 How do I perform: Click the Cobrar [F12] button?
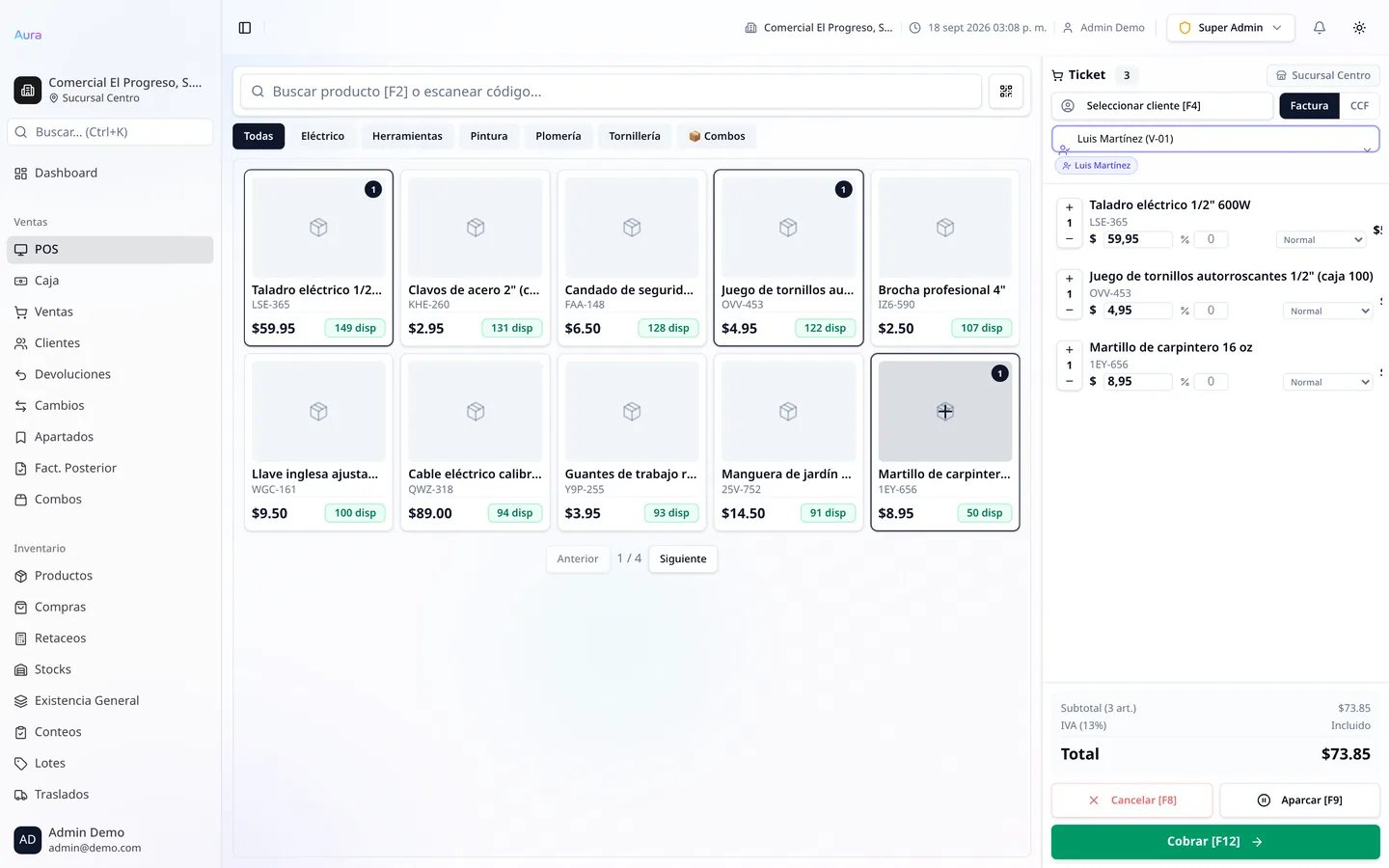tap(1215, 842)
